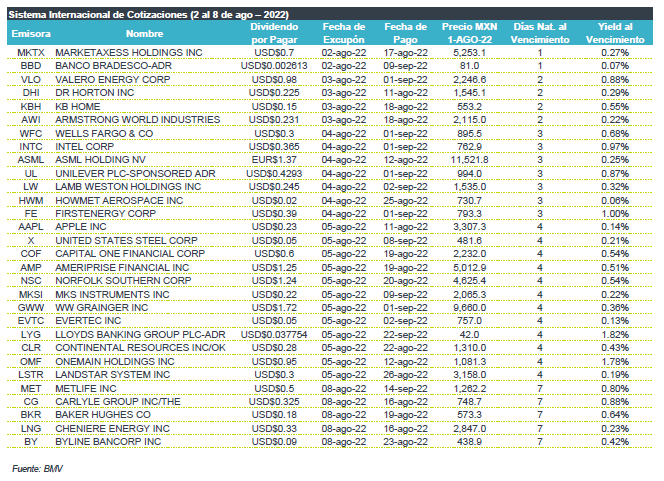This screenshot has height=481, width=664.
Task: Select the MKTX ticker cell
Action: click(31, 53)
